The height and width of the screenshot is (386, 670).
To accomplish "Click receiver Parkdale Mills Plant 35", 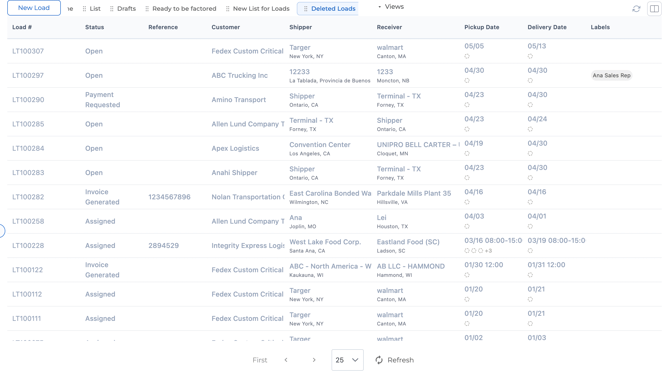I will [414, 193].
